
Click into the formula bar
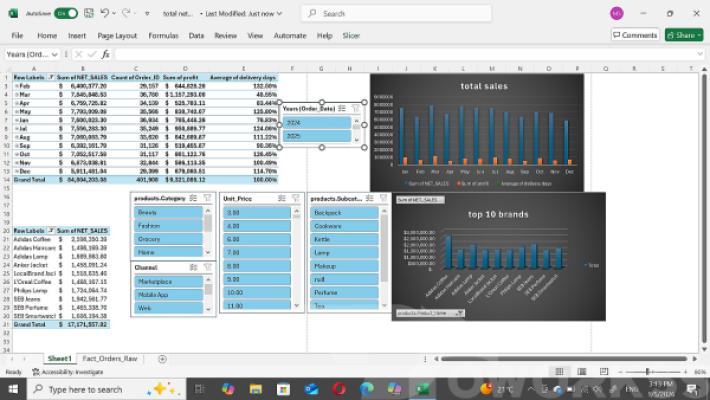coord(403,54)
